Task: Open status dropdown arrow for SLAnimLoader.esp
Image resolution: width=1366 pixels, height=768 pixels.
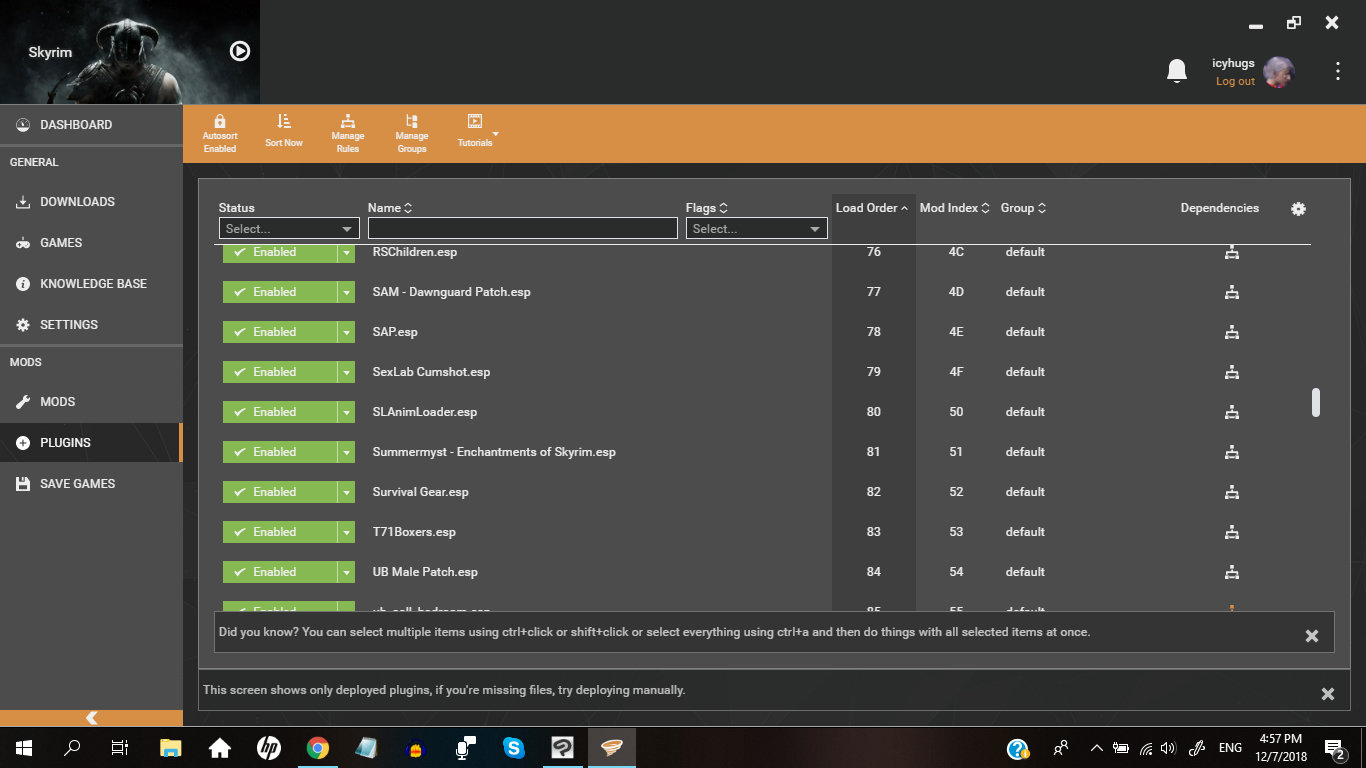Action: 346,412
